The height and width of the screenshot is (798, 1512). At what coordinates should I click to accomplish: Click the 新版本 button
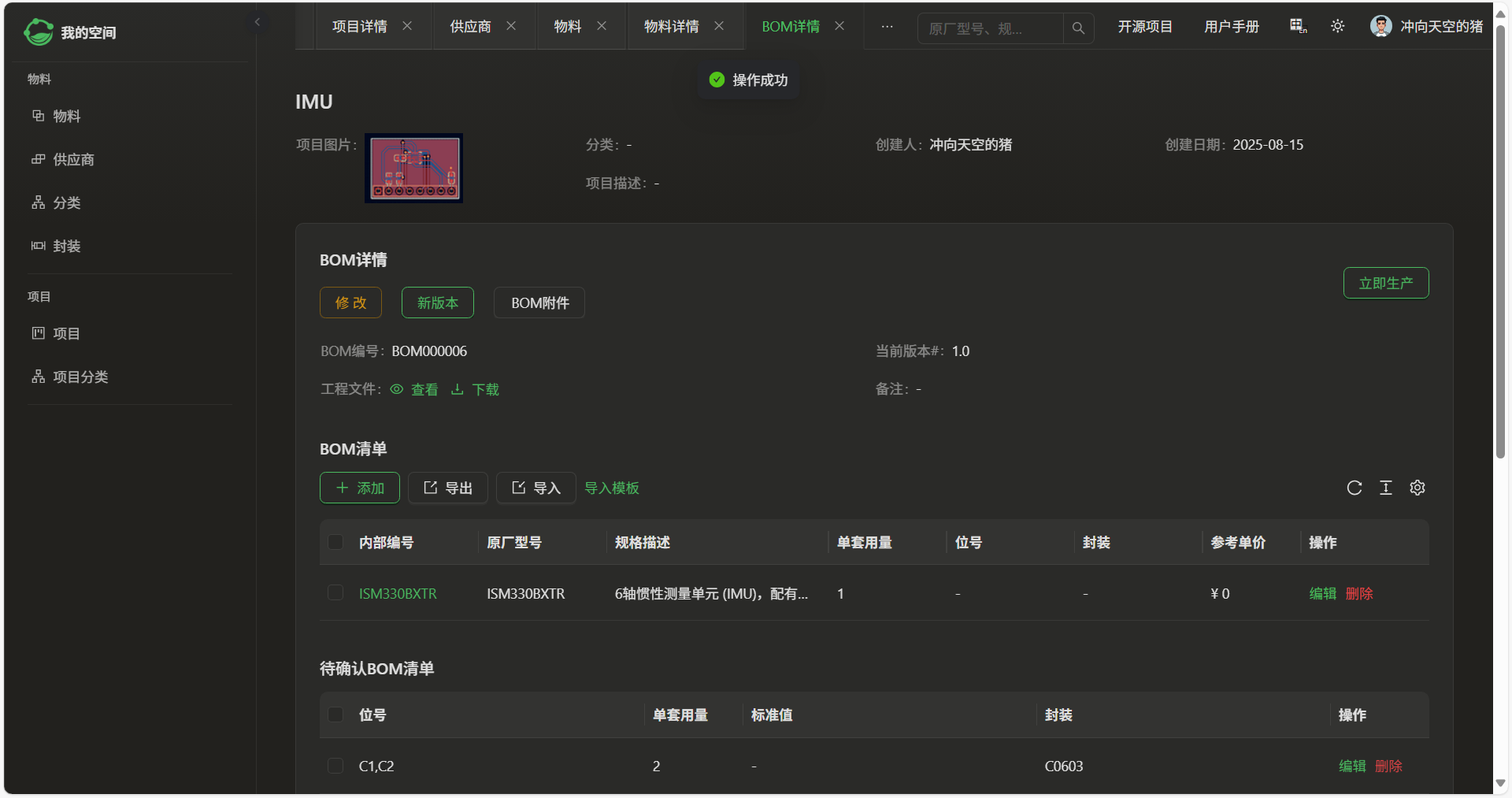(x=437, y=303)
